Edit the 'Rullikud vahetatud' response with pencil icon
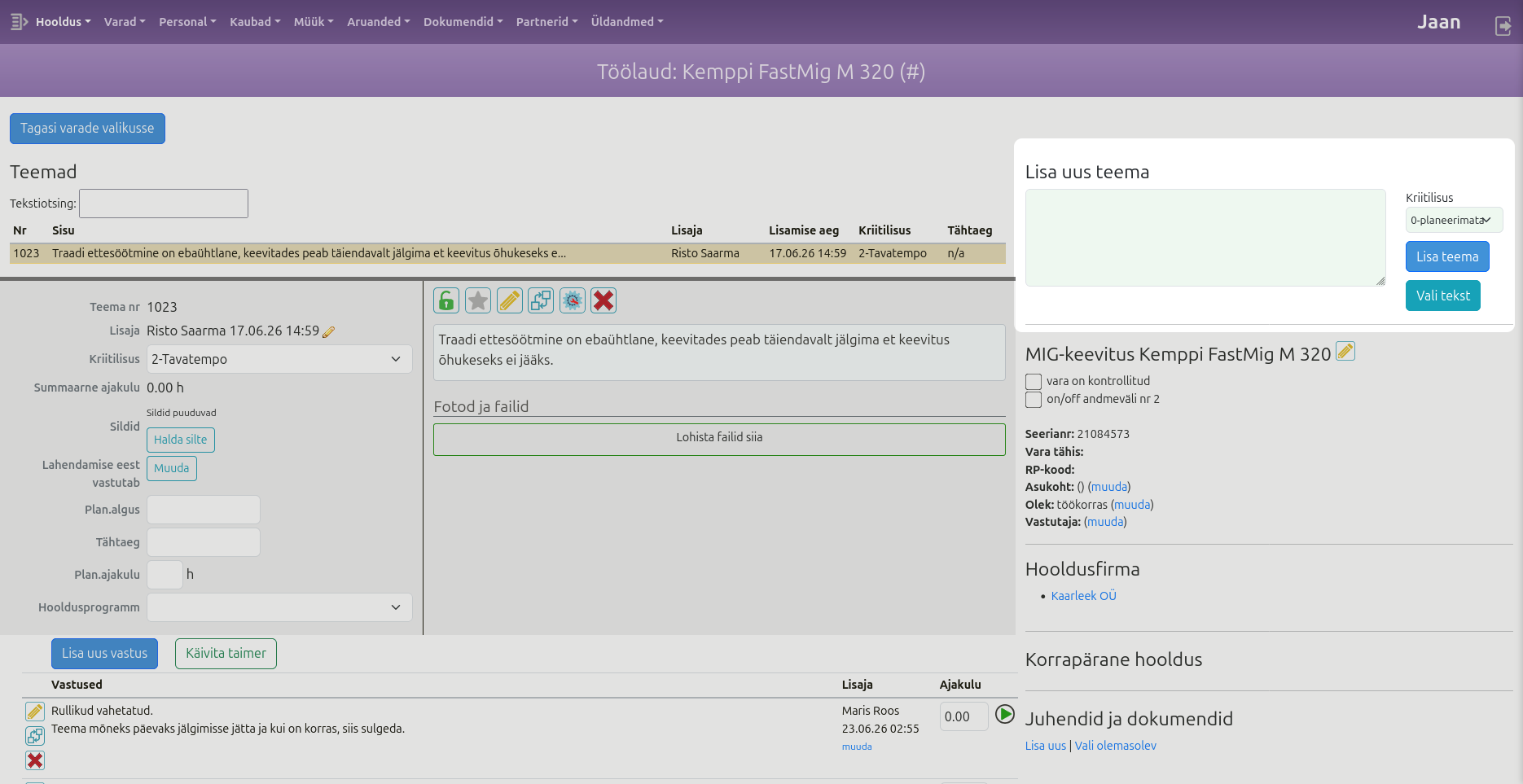1523x784 pixels. 35,712
